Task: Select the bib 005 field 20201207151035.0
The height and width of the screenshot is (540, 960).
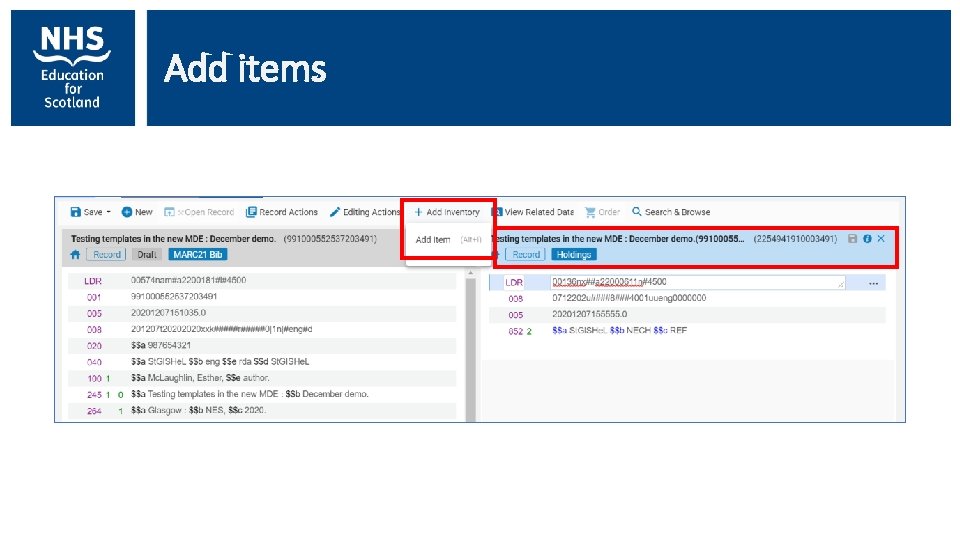Action: [x=262, y=313]
